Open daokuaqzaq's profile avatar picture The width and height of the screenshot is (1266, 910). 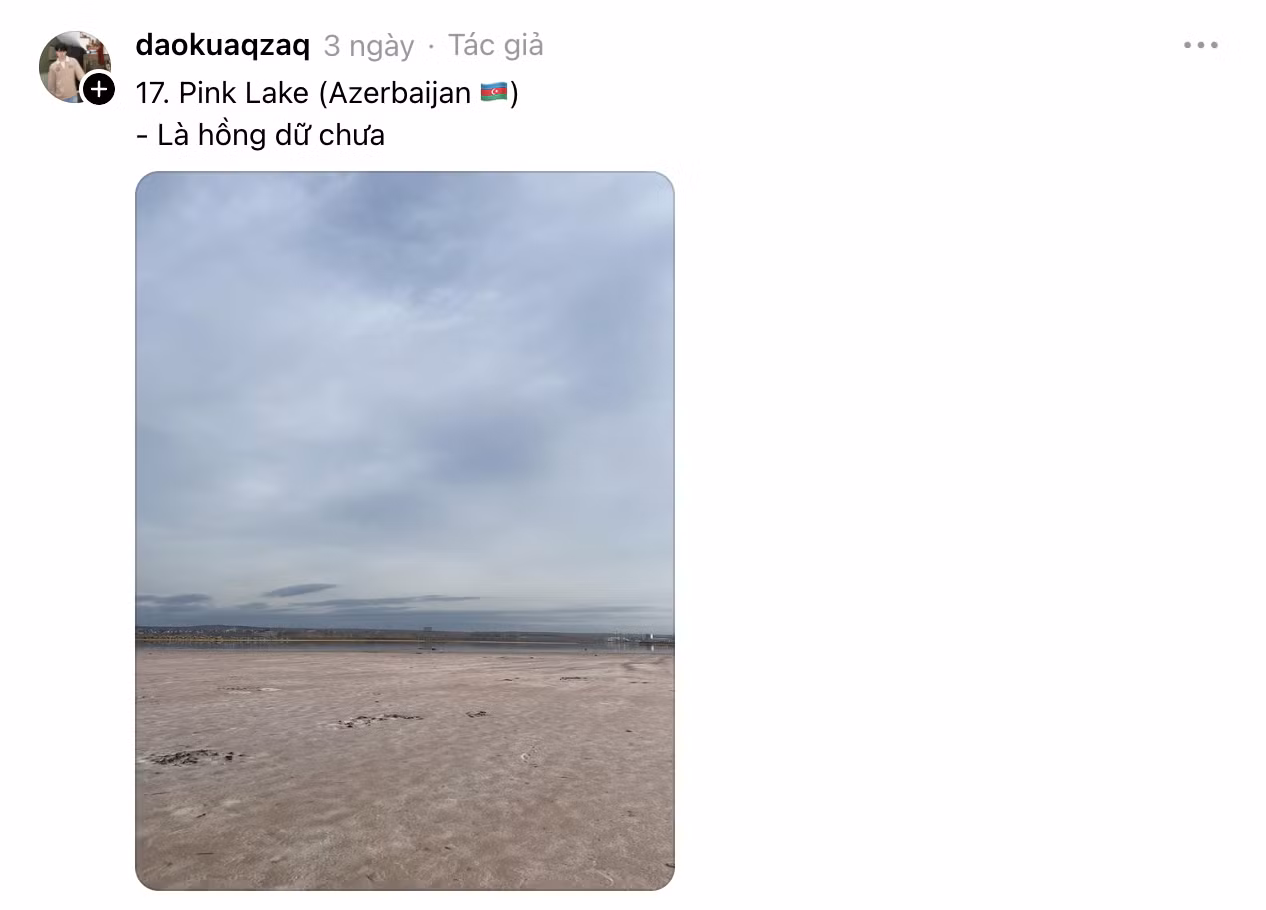(x=73, y=66)
